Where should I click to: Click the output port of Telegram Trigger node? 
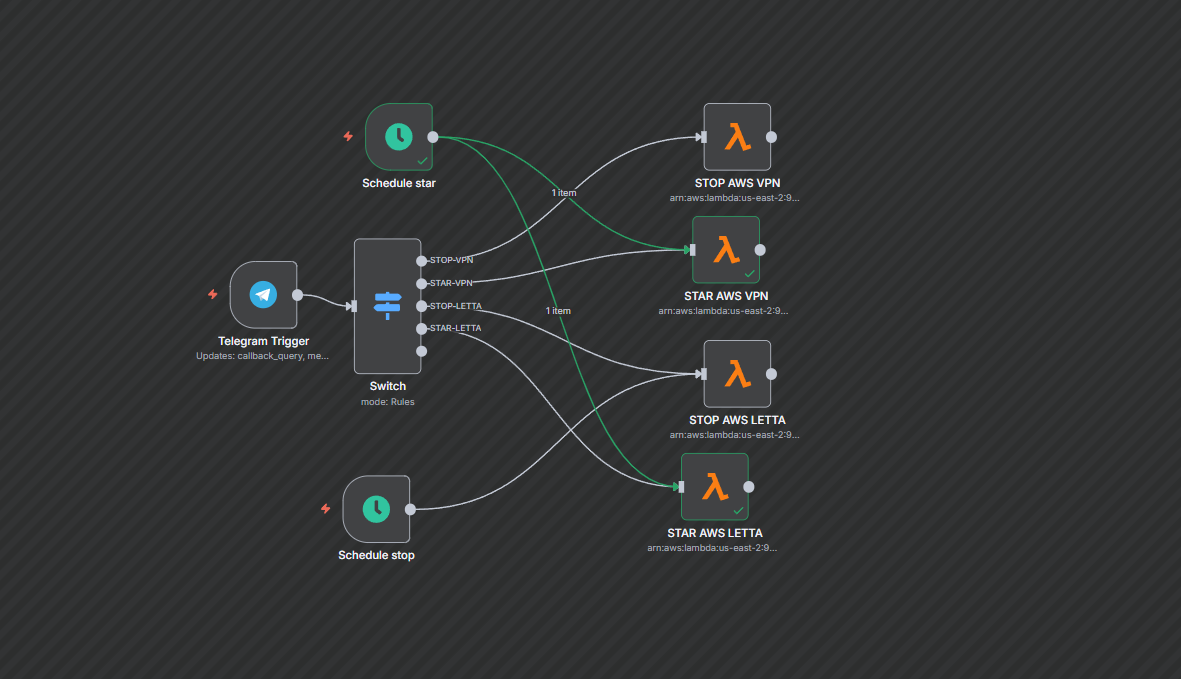(297, 295)
